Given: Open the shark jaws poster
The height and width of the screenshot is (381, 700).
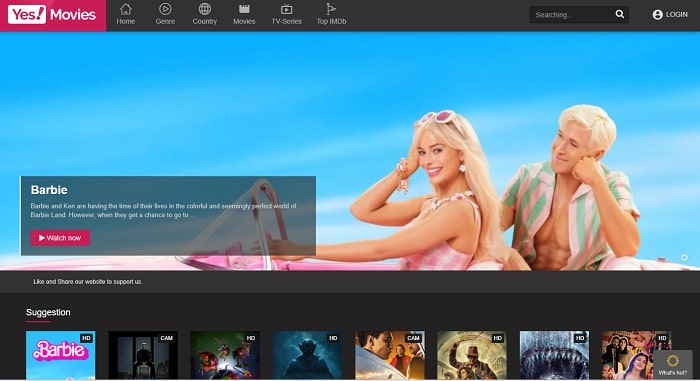Looking at the screenshot, I should click(x=554, y=355).
